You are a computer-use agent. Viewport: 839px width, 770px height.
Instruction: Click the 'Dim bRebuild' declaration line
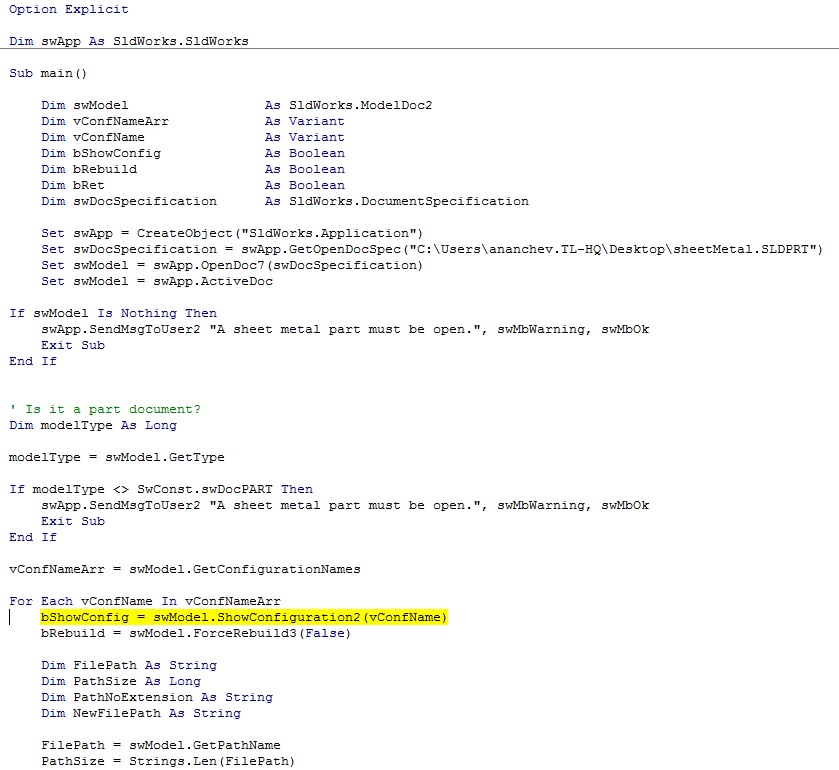pos(193,170)
